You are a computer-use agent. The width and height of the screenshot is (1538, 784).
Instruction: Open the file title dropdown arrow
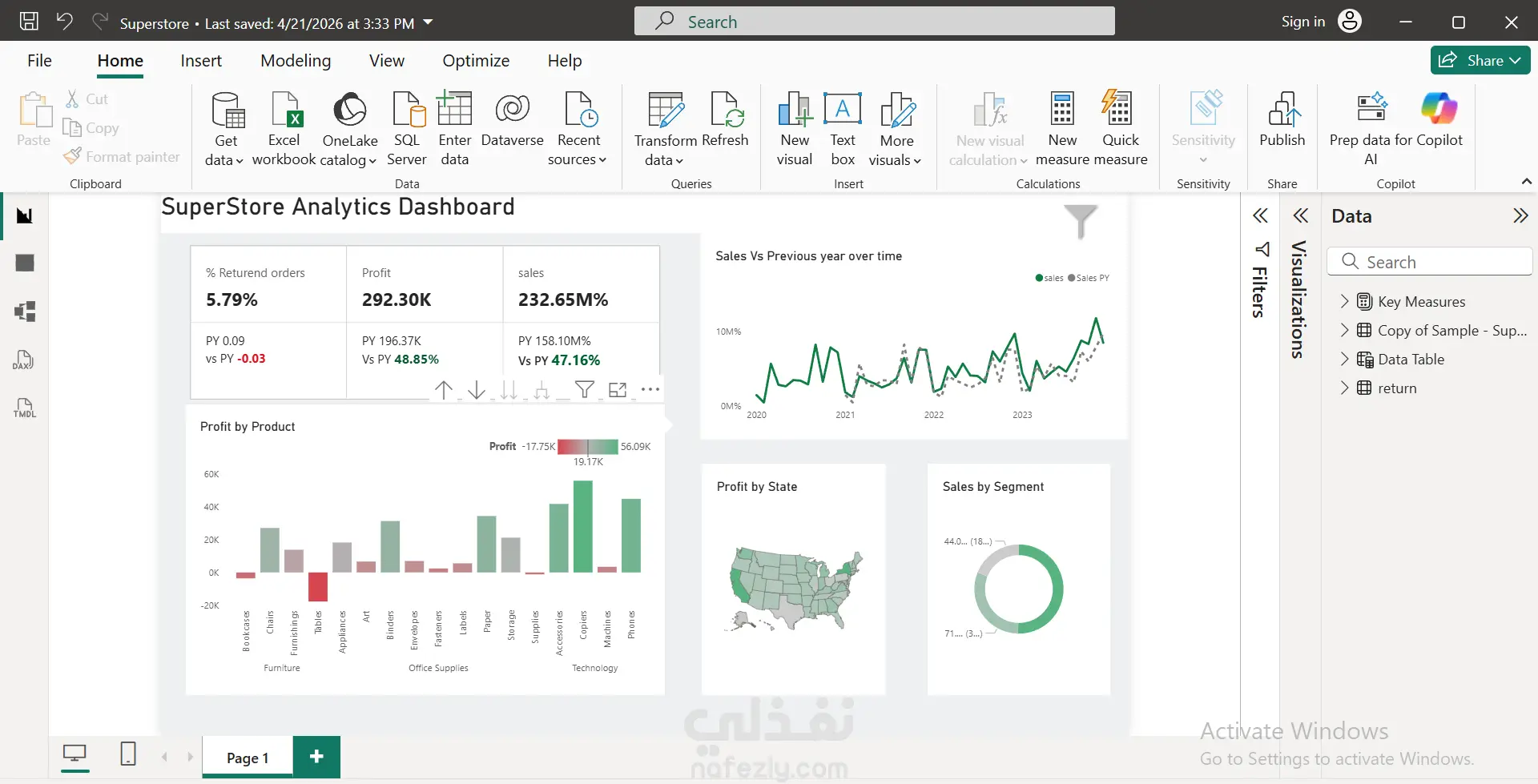[428, 22]
